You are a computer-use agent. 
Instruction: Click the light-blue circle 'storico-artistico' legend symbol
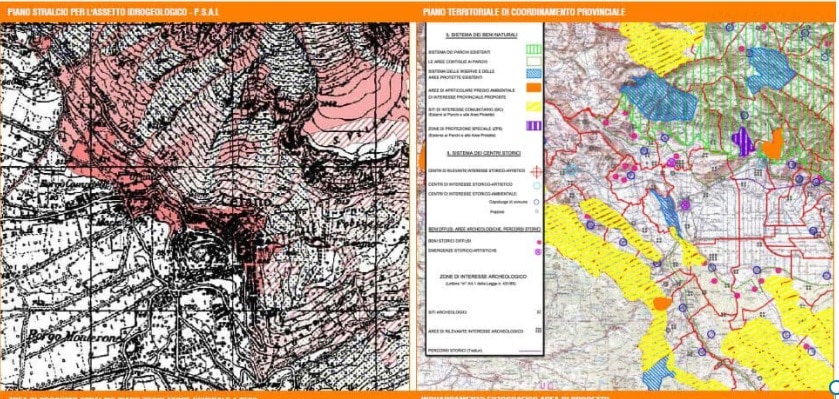(x=537, y=186)
